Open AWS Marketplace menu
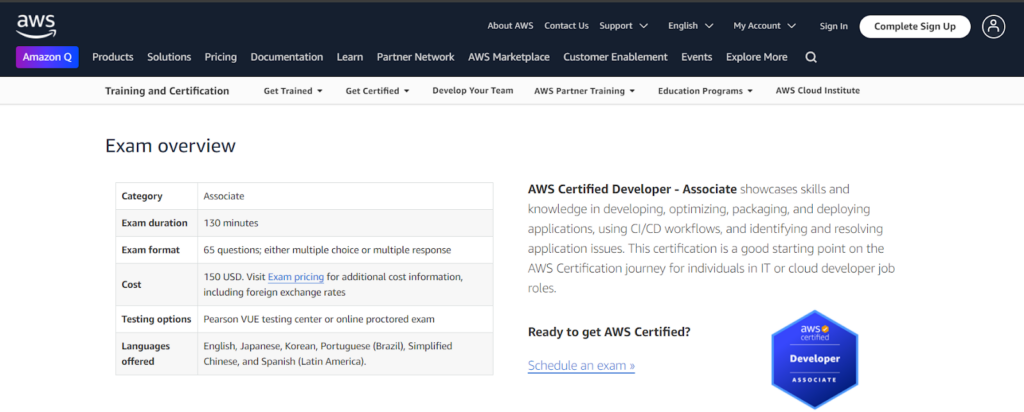Image resolution: width=1024 pixels, height=412 pixels. (509, 57)
